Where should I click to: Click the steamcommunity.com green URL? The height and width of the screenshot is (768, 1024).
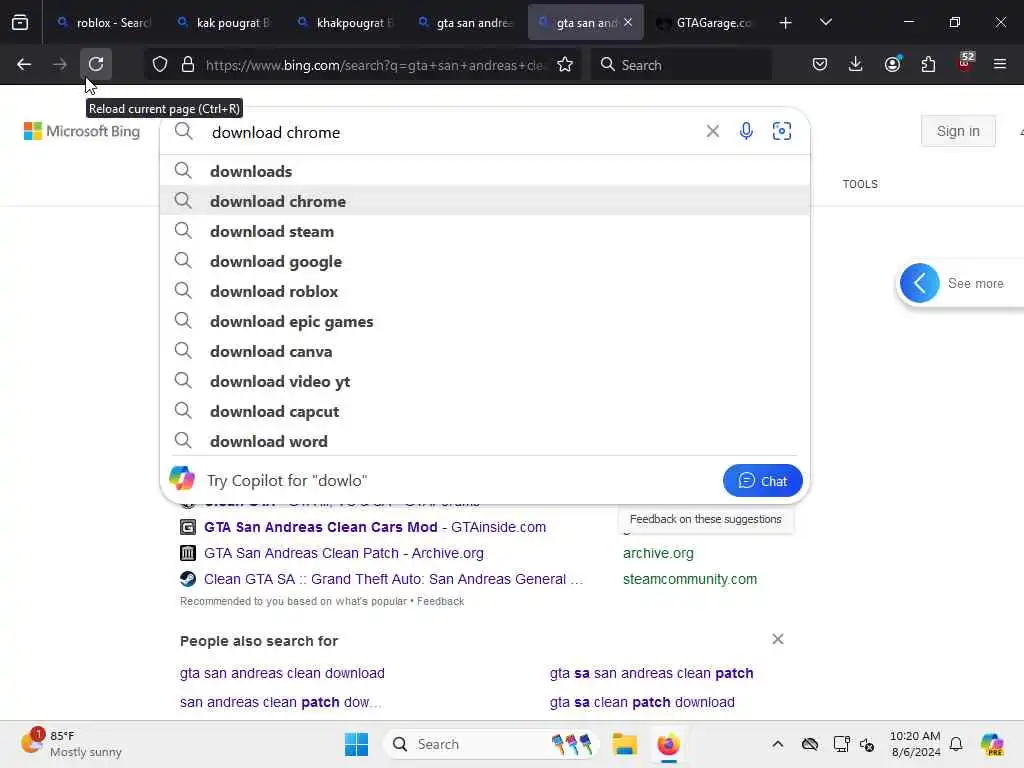tap(690, 579)
